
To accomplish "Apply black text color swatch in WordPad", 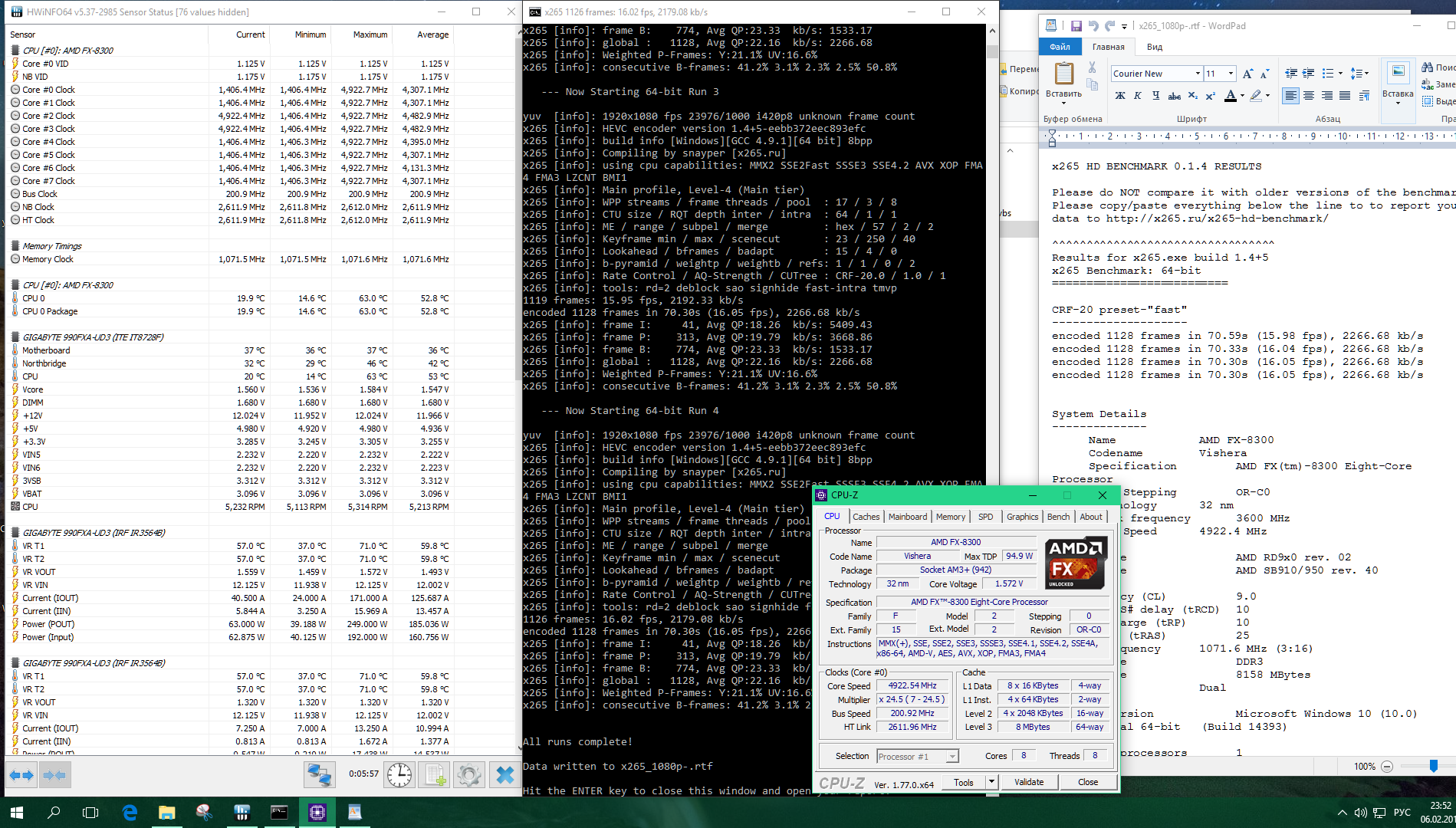I will [x=1230, y=96].
